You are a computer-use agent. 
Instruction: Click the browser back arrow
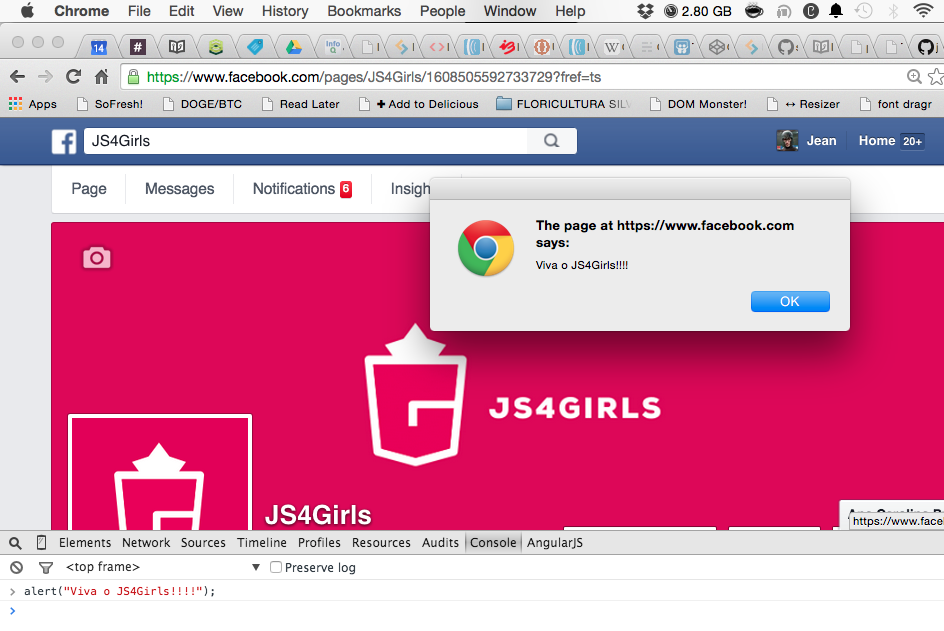tap(17, 76)
